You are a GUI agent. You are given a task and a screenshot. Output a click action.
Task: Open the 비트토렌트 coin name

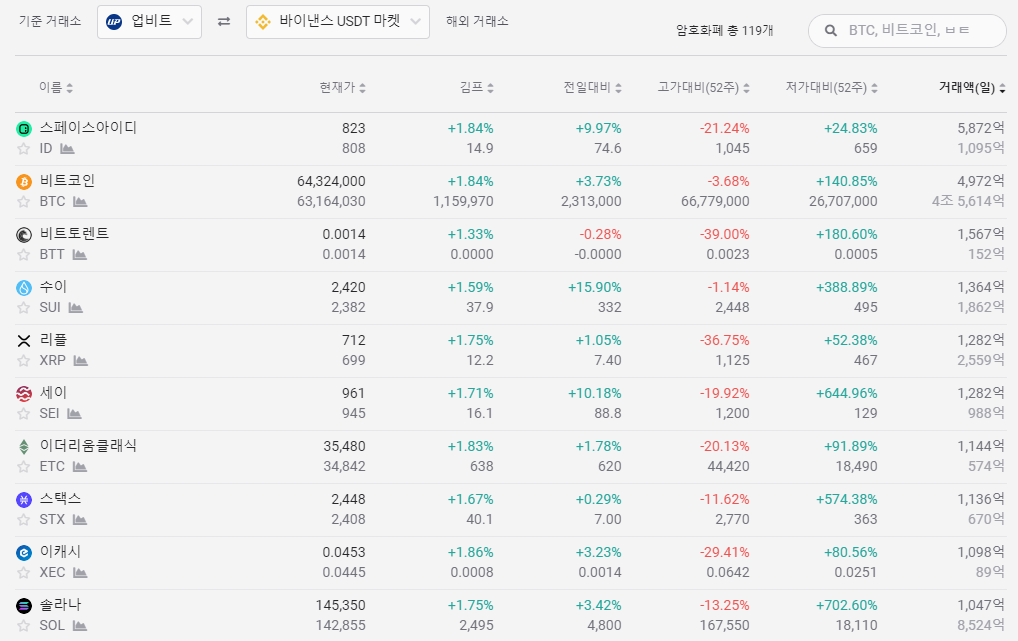click(75, 233)
